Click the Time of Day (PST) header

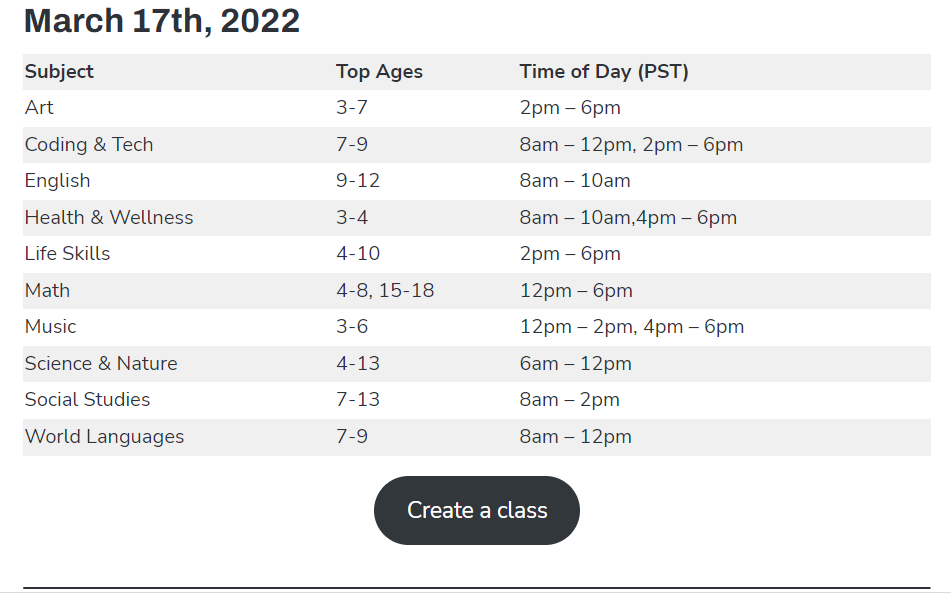(604, 72)
